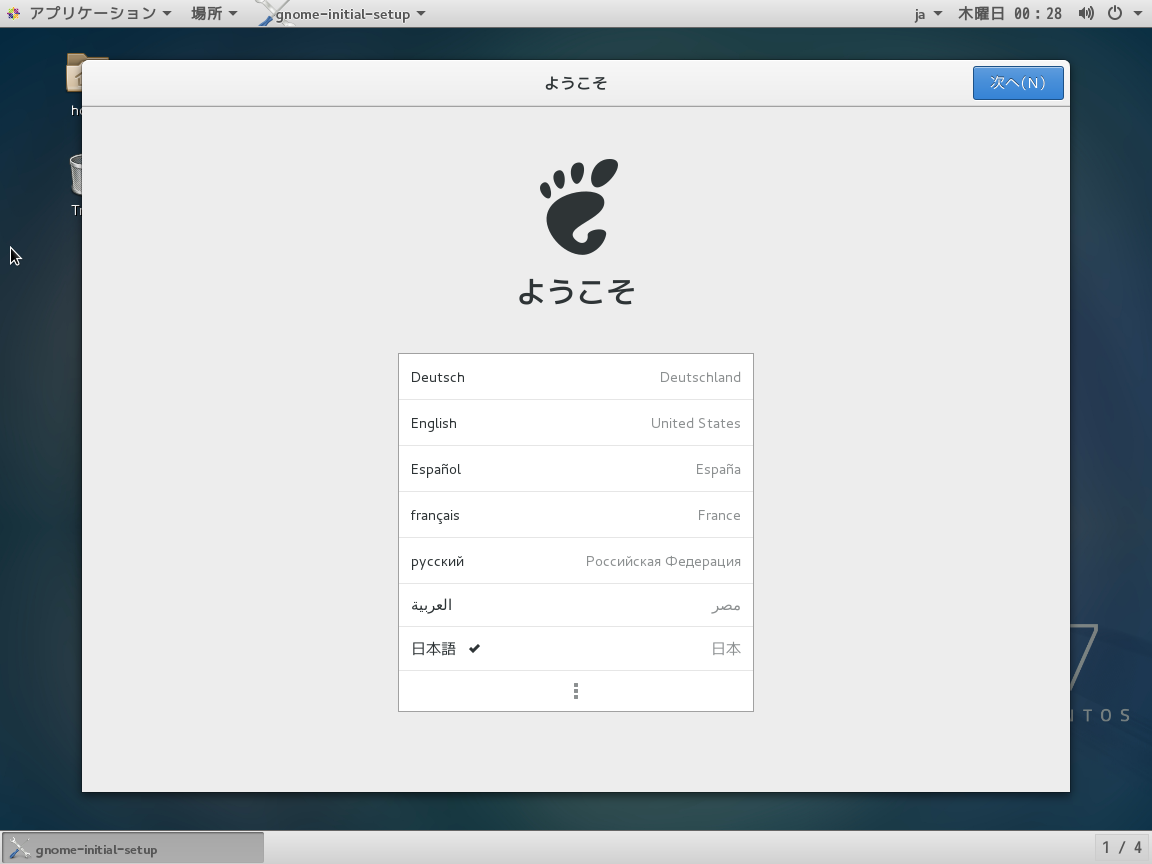Select Español language row

pos(576,469)
